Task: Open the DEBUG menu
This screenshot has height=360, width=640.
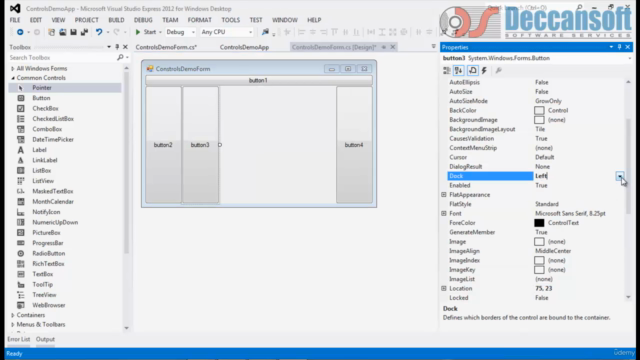Action: pos(143,20)
